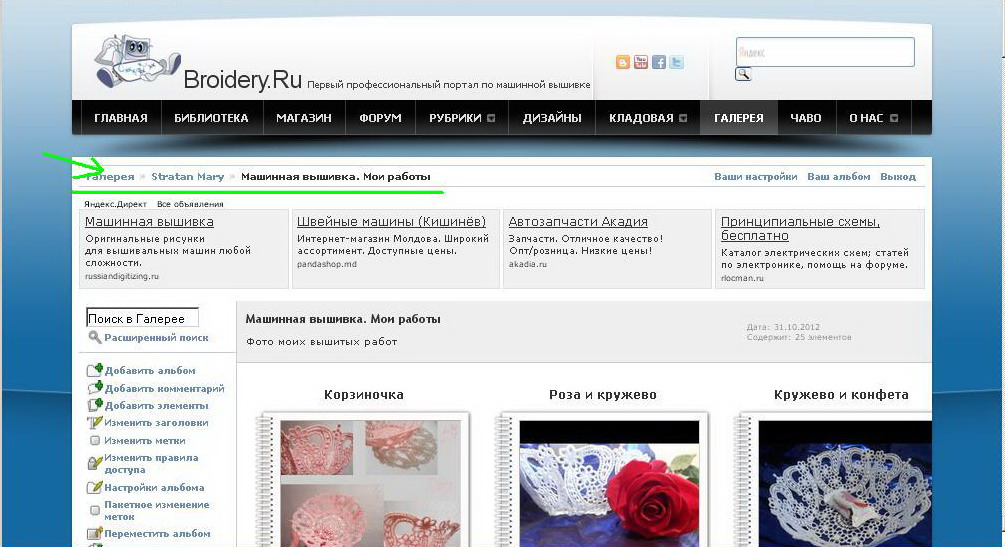The image size is (1005, 547).
Task: Open the YouTube social icon
Action: pos(640,62)
